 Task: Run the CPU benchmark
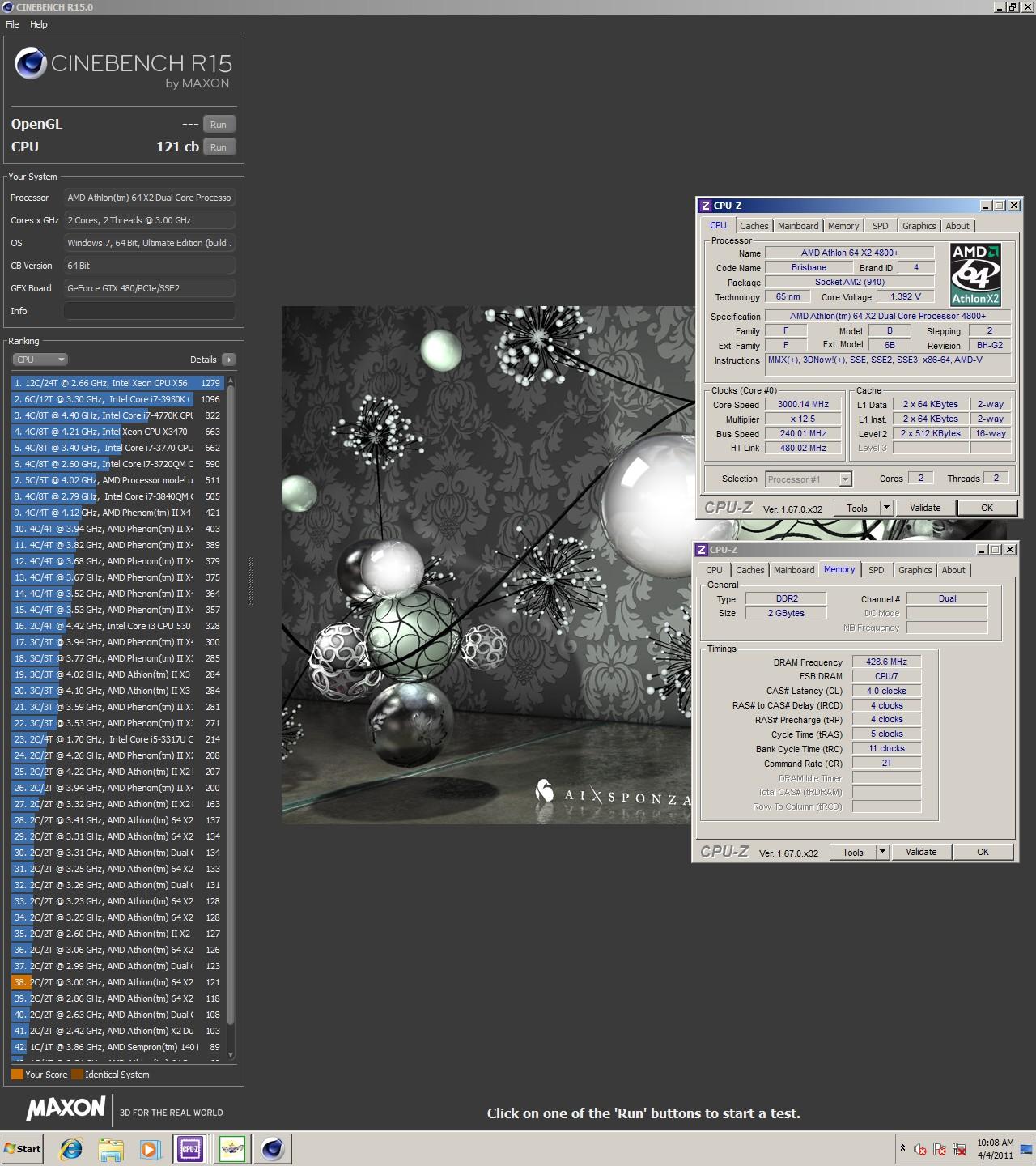pos(219,147)
